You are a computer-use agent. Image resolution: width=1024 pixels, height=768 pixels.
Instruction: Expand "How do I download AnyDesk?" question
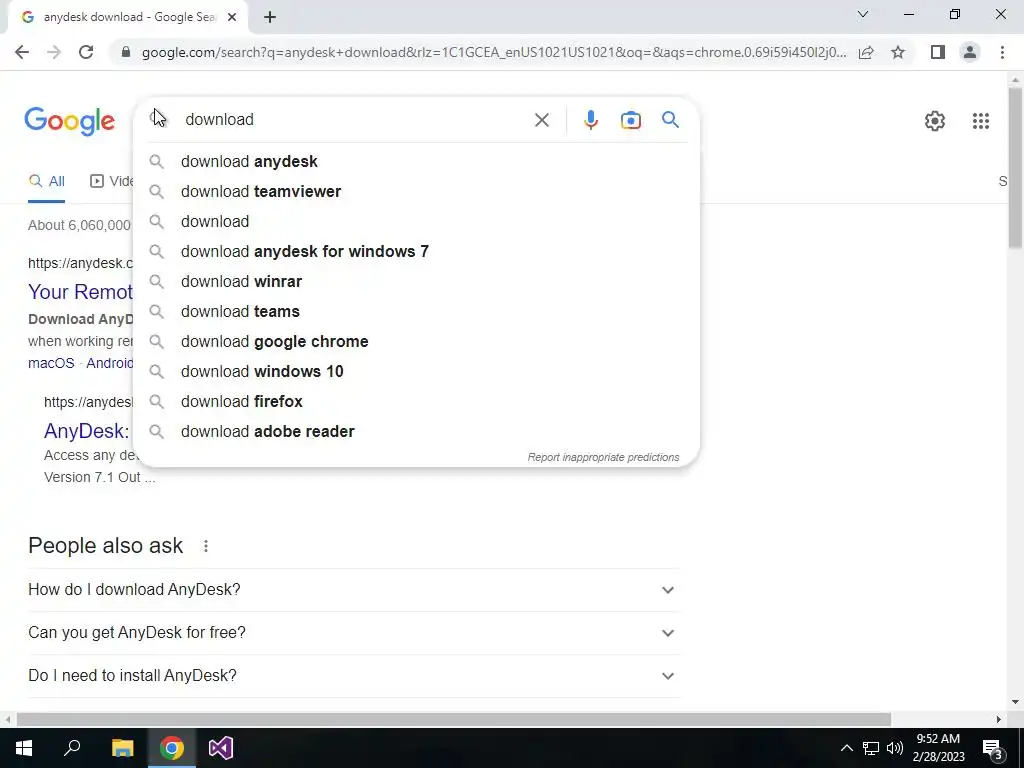[353, 590]
